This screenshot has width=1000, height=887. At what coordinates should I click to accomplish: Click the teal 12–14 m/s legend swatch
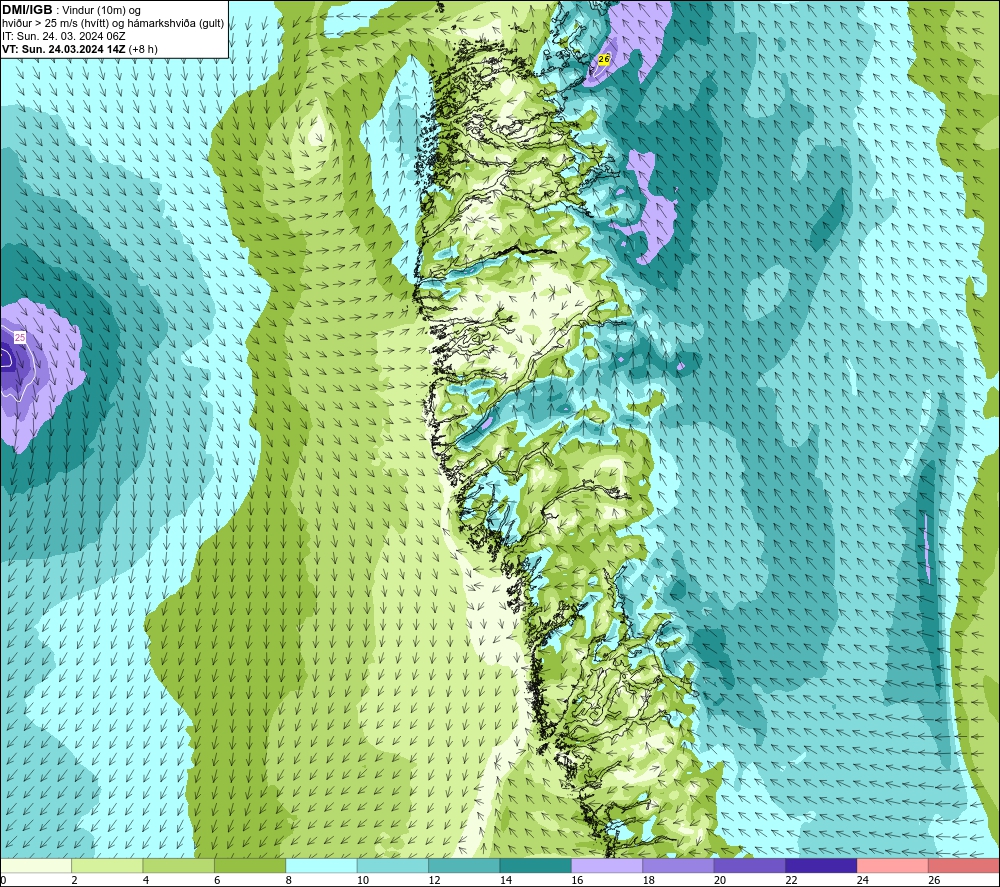[x=464, y=865]
